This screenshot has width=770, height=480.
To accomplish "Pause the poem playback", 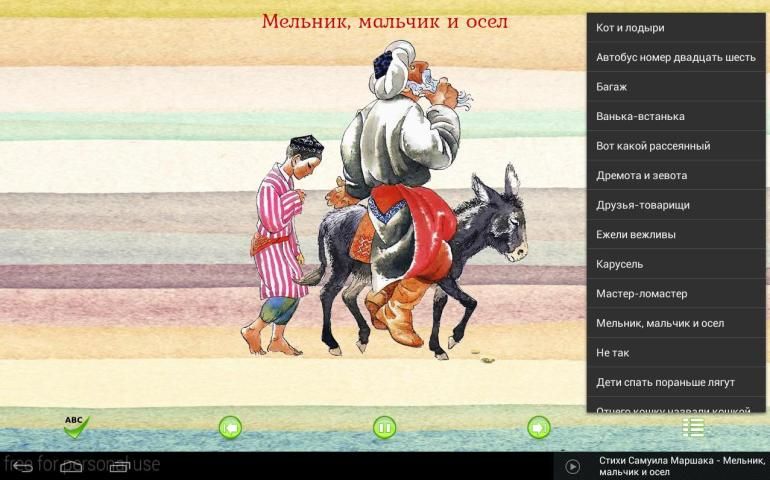I will click(385, 428).
